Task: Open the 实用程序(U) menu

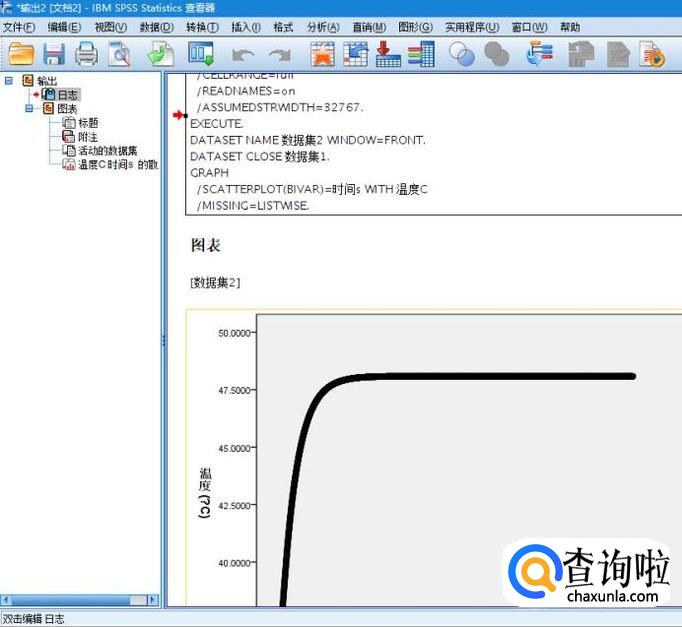Action: (472, 27)
